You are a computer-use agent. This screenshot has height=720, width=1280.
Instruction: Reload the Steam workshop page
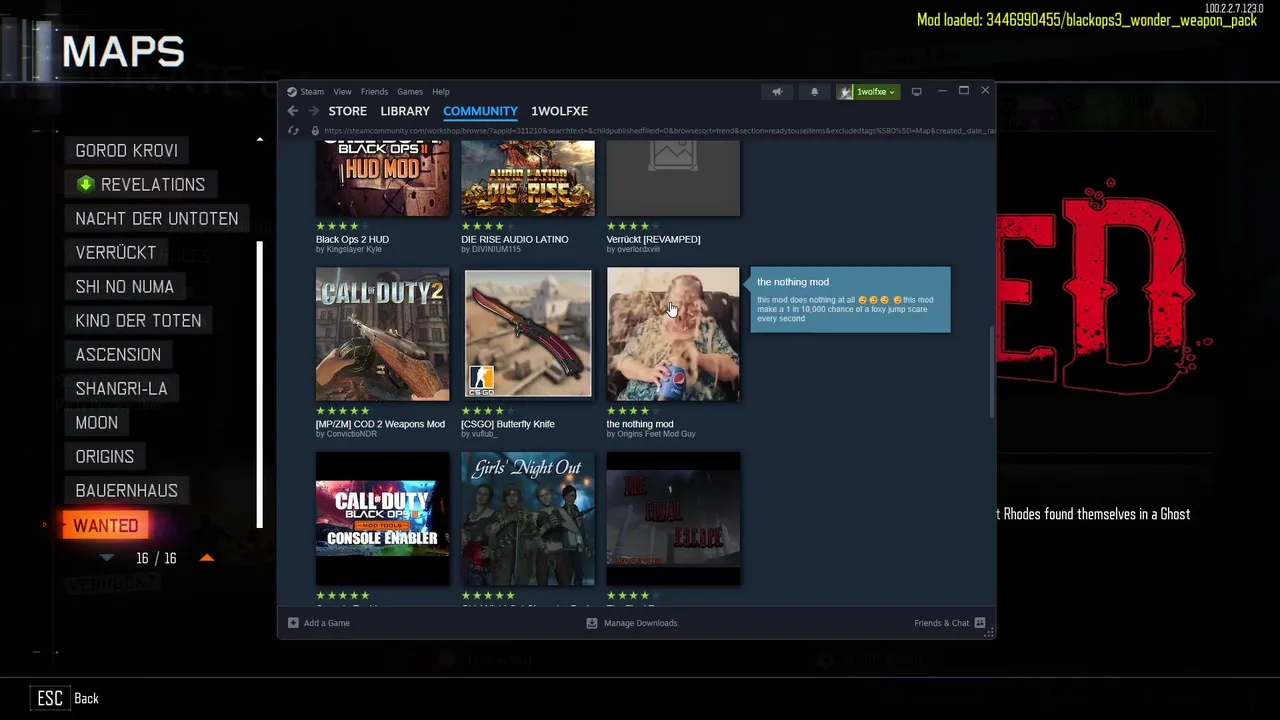click(x=293, y=131)
